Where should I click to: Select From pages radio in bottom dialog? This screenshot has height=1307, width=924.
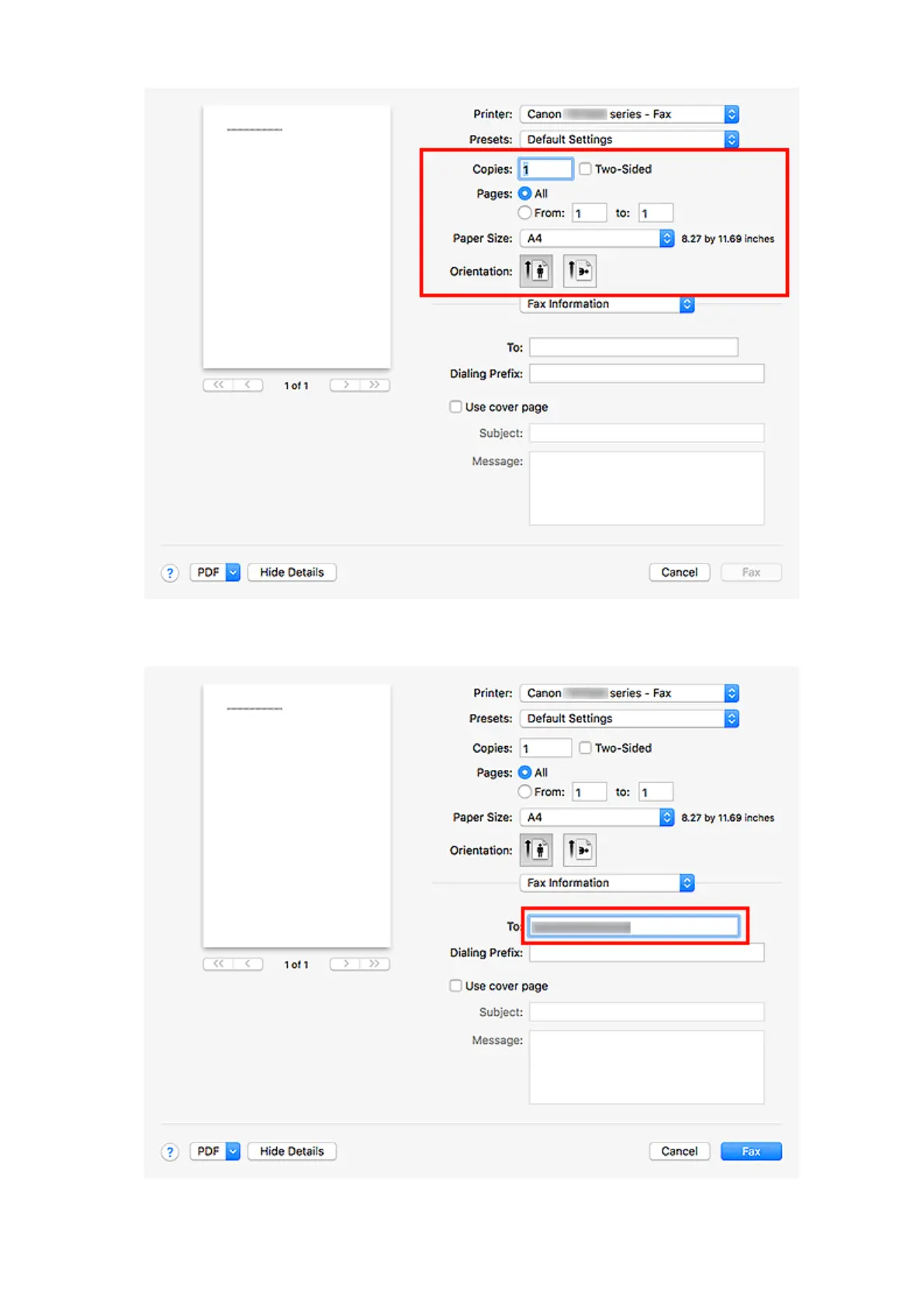[525, 792]
